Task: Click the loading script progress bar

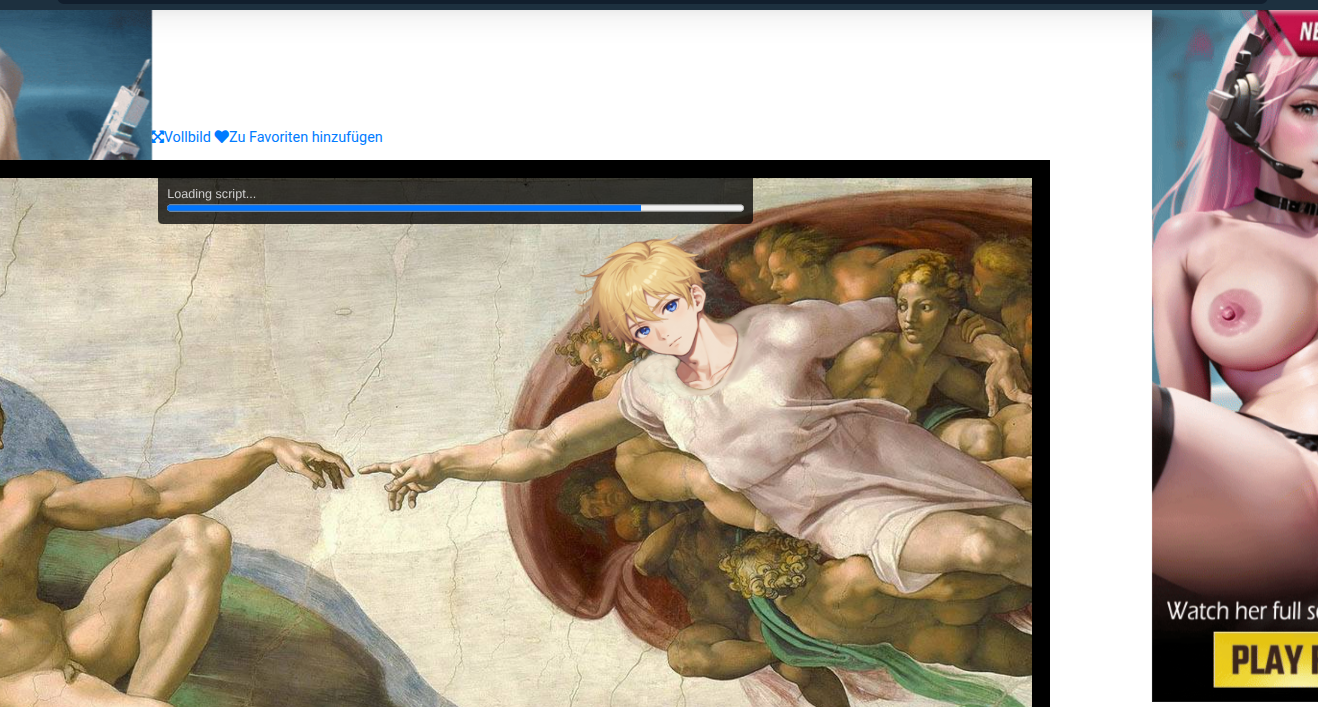Action: click(455, 208)
